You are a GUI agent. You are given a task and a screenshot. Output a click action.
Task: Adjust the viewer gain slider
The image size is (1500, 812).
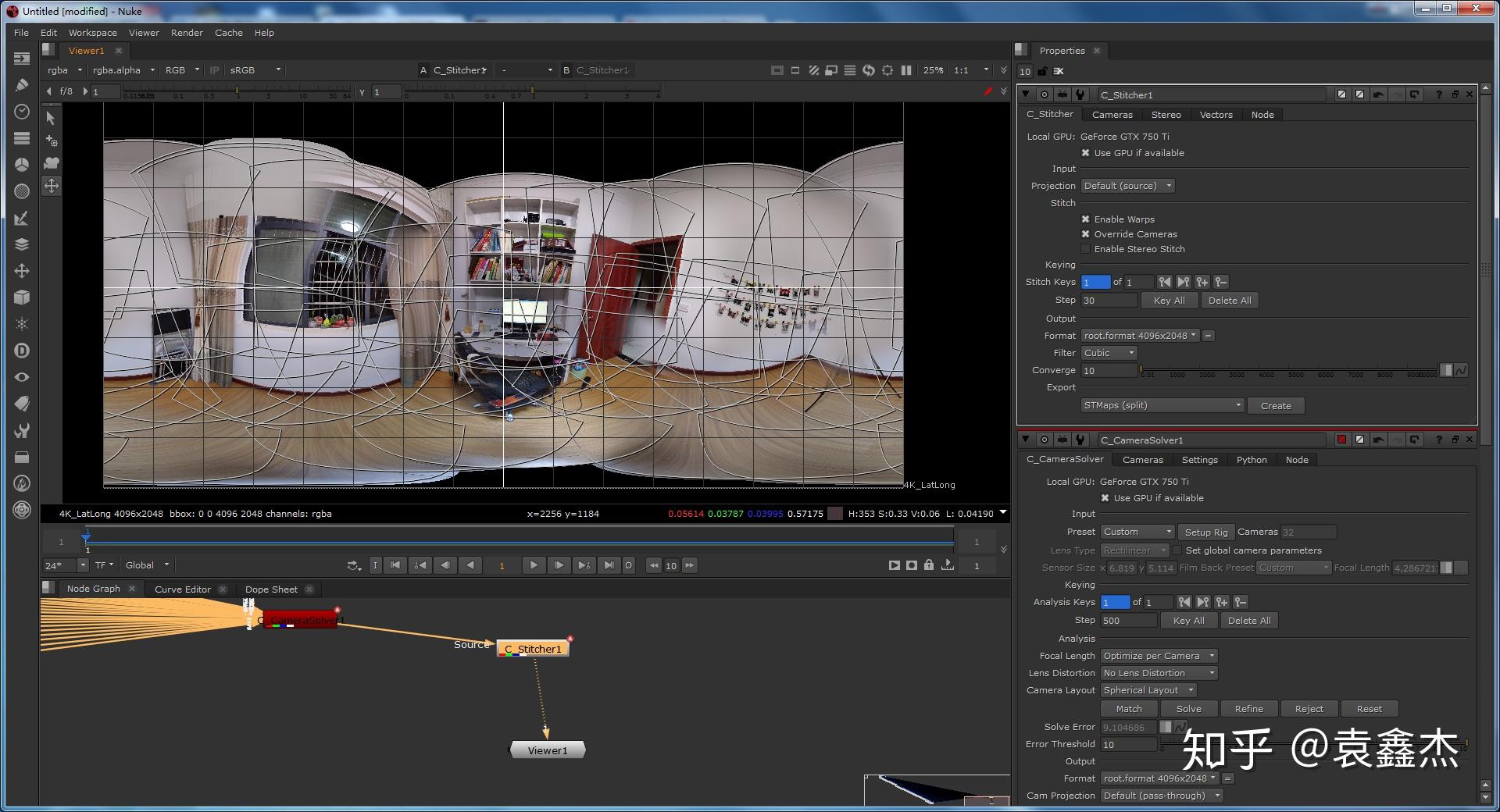coord(238,92)
